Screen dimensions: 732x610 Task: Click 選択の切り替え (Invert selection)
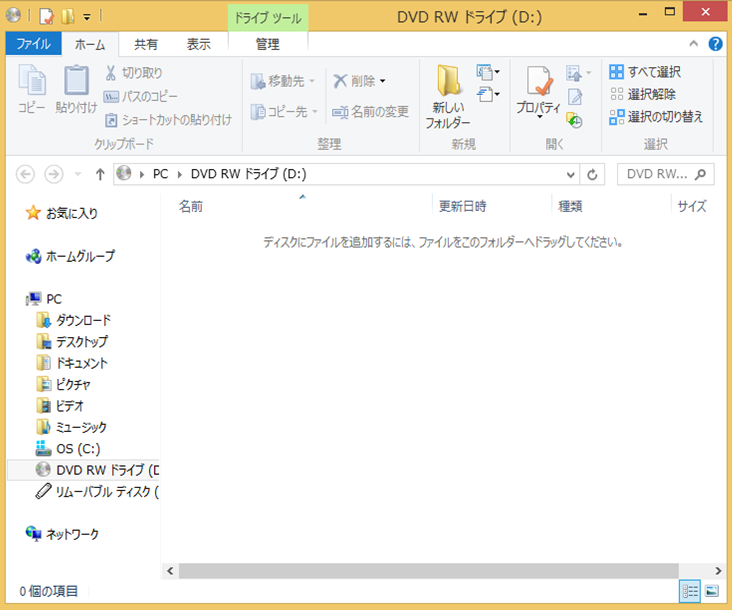coord(656,117)
